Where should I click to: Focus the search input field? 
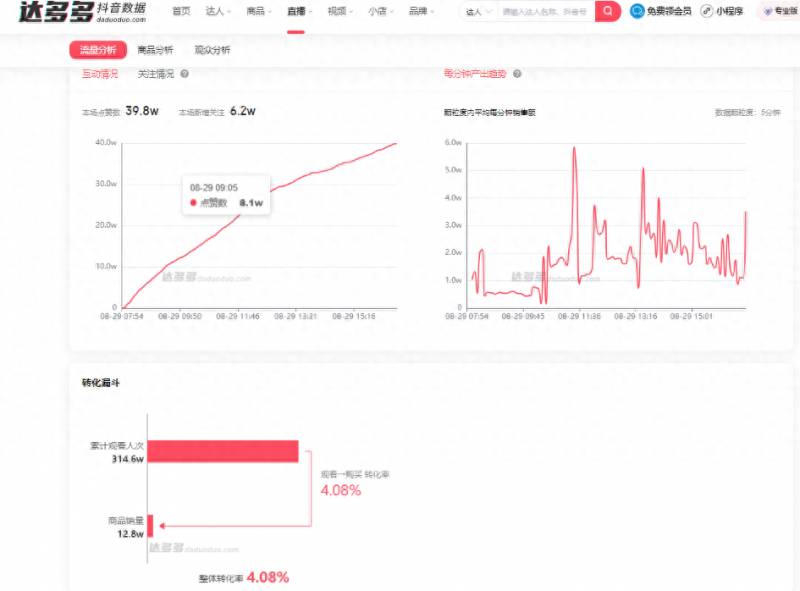(x=545, y=12)
